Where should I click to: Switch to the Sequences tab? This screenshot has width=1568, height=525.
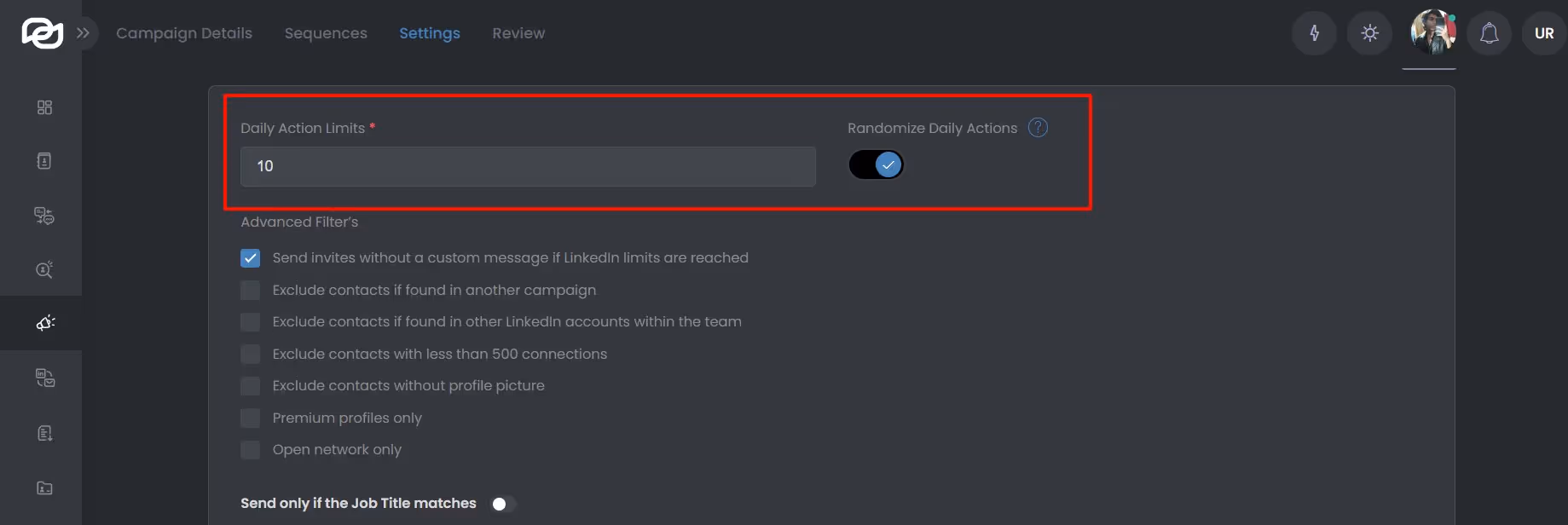[326, 32]
